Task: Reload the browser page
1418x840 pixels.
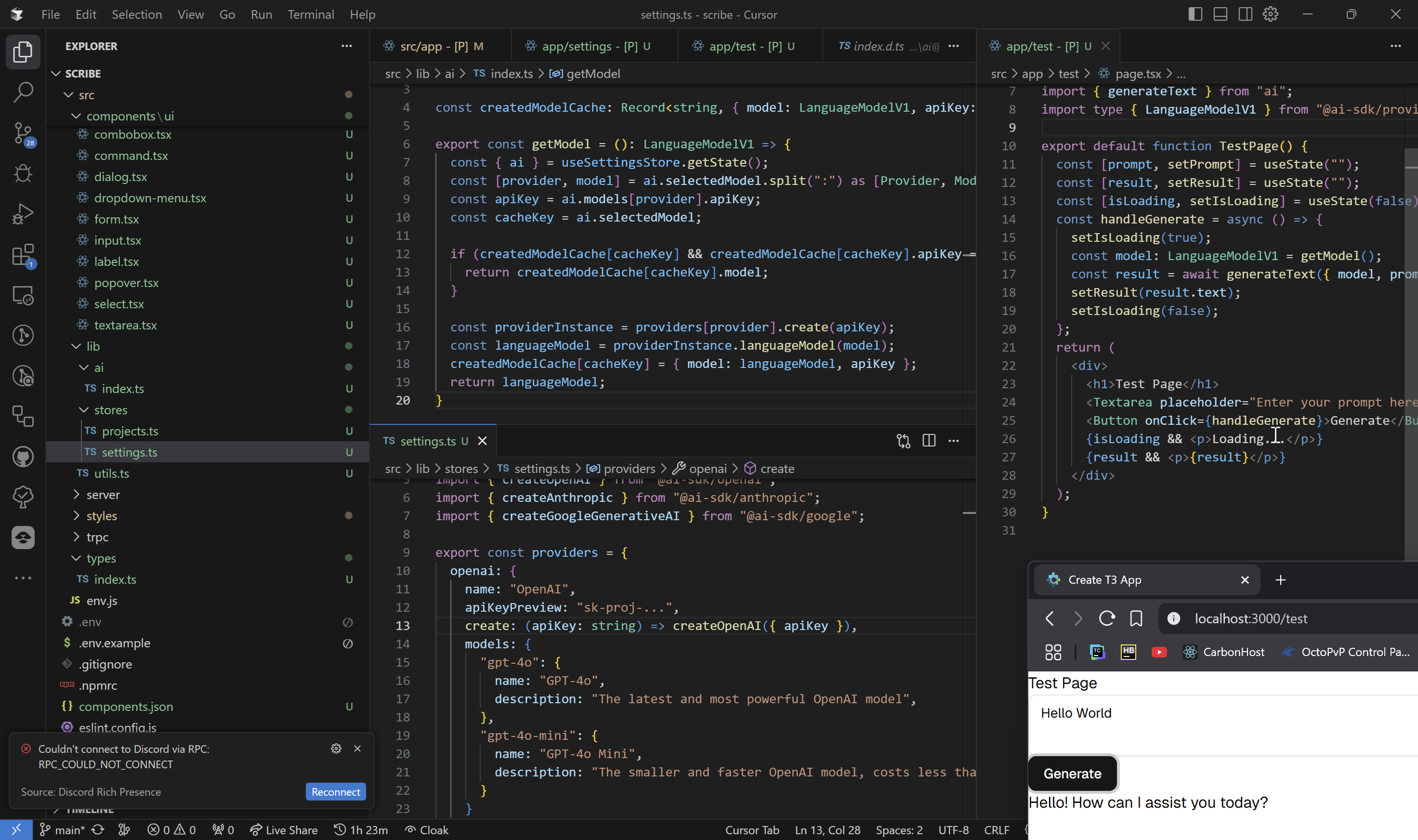Action: 1107,618
